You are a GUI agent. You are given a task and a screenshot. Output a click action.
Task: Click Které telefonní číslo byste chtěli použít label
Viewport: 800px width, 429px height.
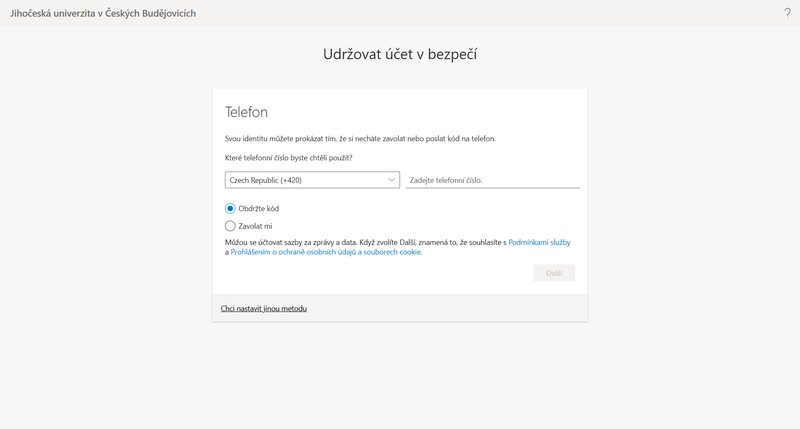(289, 158)
